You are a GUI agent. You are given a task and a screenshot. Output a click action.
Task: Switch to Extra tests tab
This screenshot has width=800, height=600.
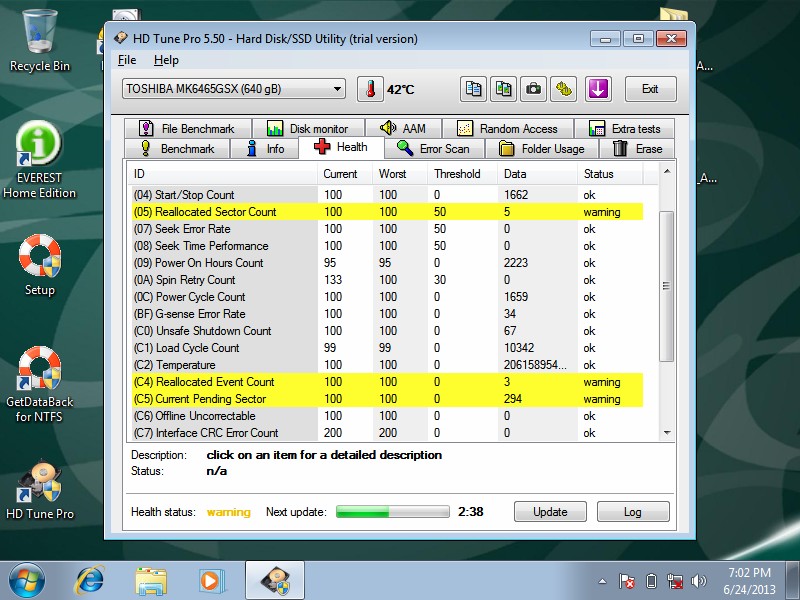pyautogui.click(x=624, y=129)
